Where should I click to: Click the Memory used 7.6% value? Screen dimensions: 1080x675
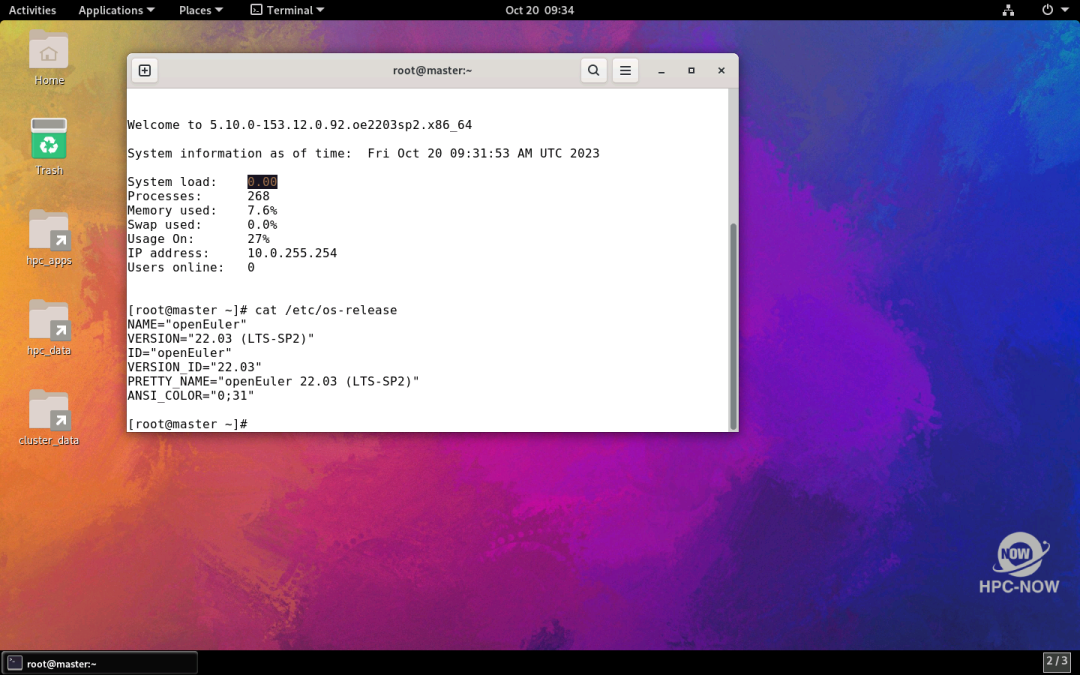pyautogui.click(x=262, y=210)
